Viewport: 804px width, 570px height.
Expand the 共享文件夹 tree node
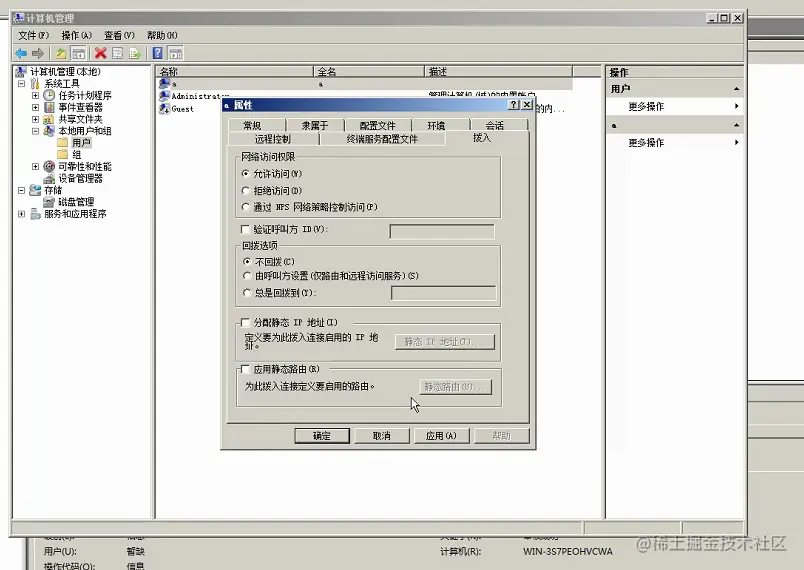(35, 119)
